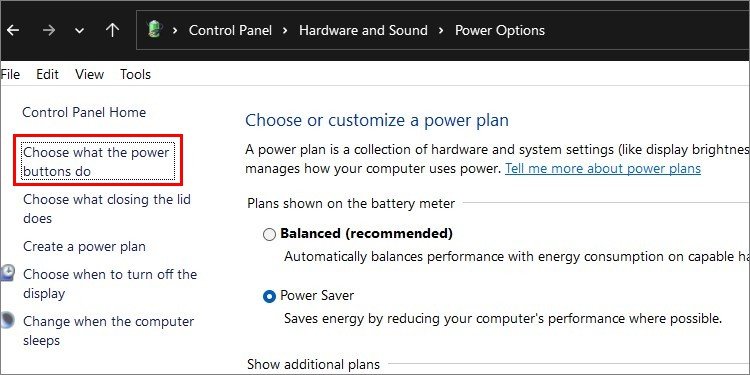Screen dimensions: 750x375
Task: Open Create a power plan
Action: coord(84,247)
